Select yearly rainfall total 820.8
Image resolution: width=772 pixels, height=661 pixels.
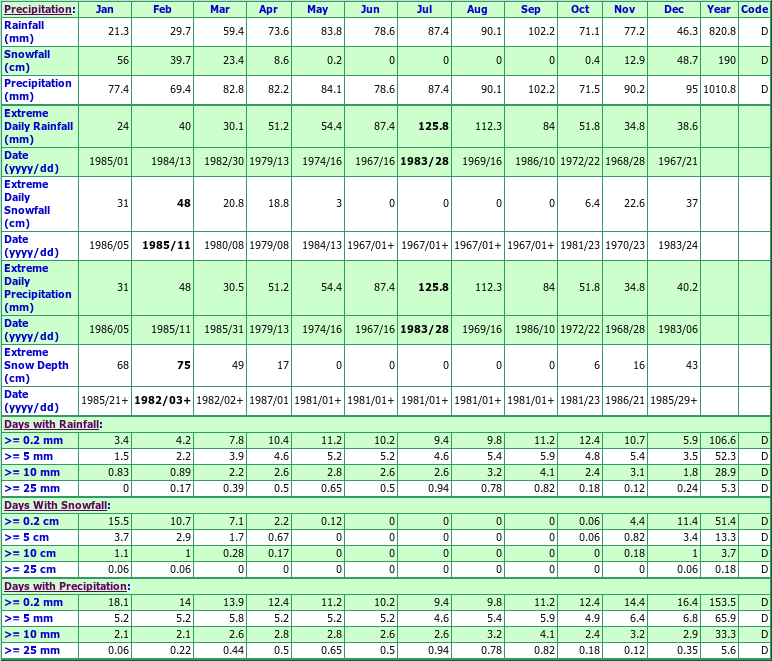pyautogui.click(x=722, y=31)
